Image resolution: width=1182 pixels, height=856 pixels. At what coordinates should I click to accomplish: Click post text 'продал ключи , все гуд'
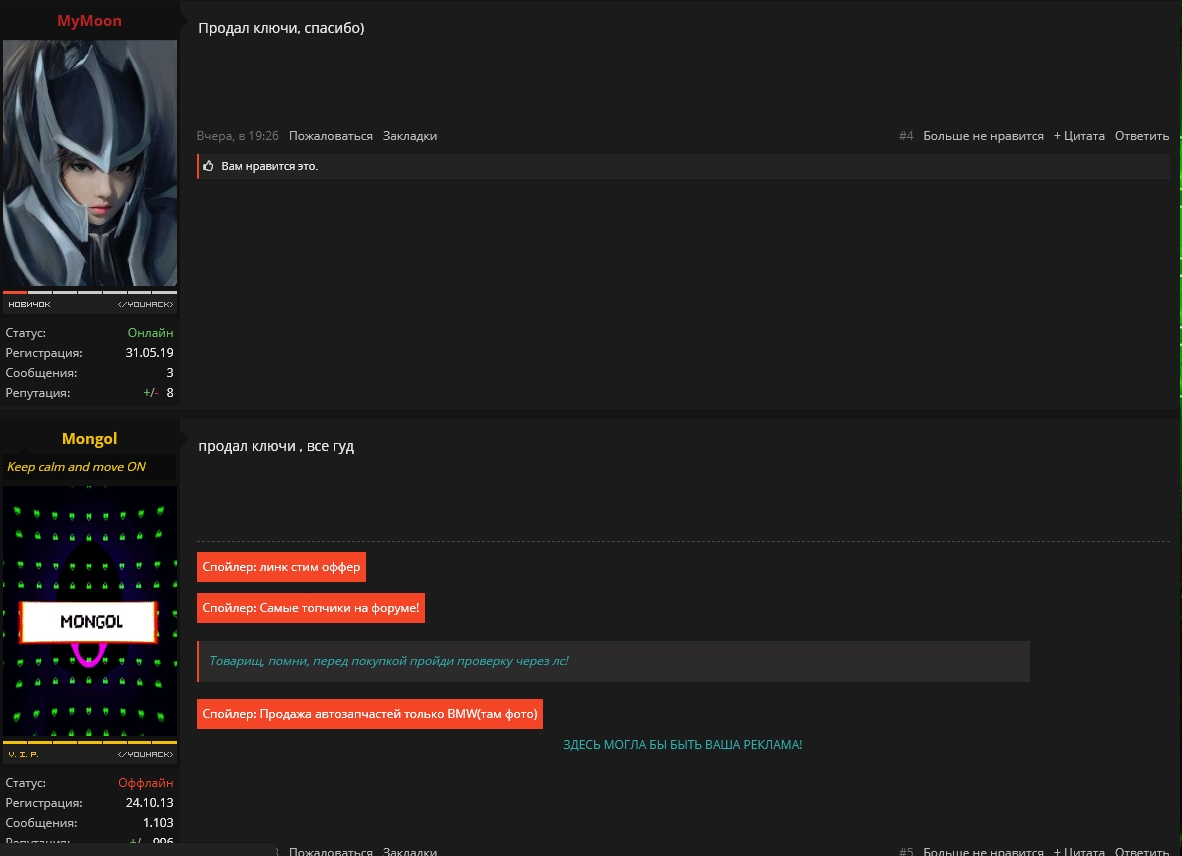coord(276,446)
